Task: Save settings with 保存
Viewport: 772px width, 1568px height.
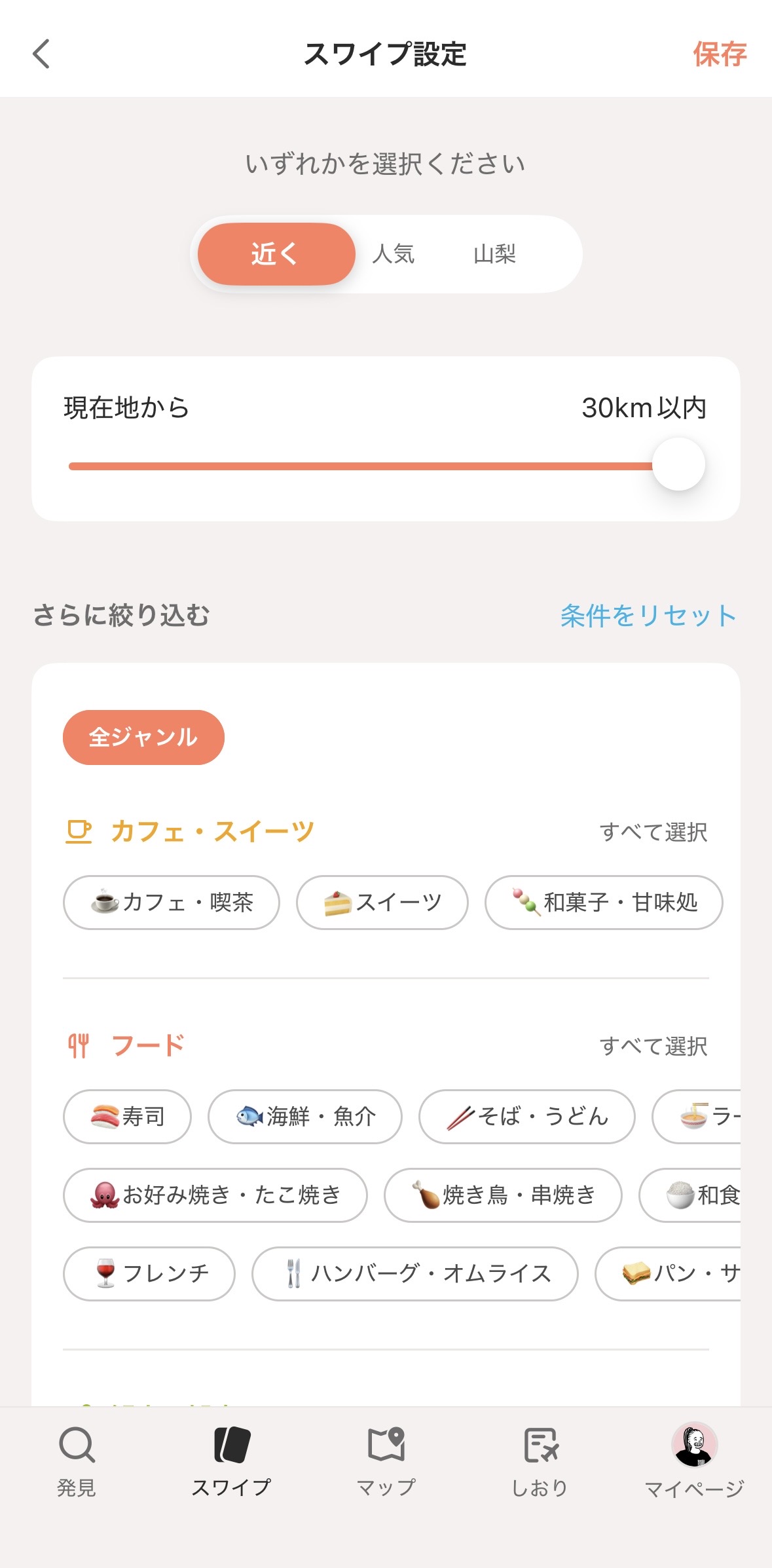Action: coord(720,54)
